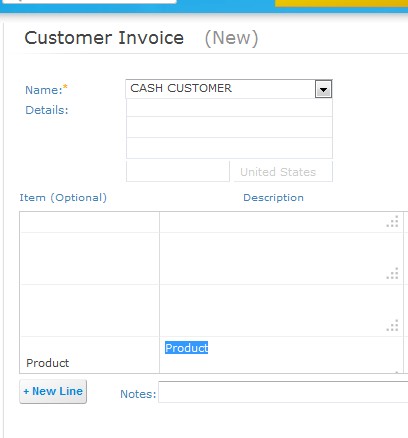Grab the second description row resize handle
408x438 pixels.
[x=392, y=273]
